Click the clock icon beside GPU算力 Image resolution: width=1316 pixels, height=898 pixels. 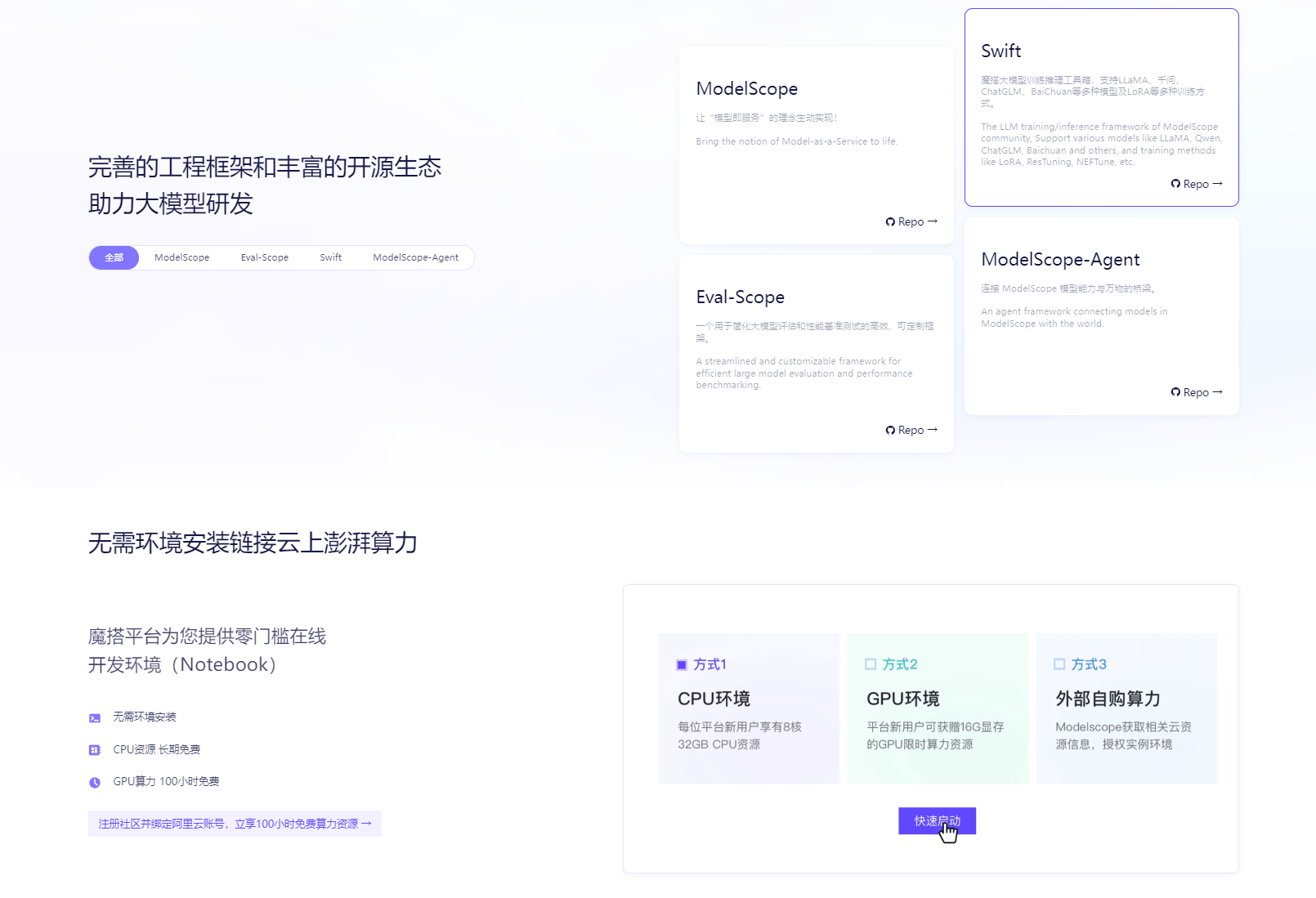pos(95,783)
